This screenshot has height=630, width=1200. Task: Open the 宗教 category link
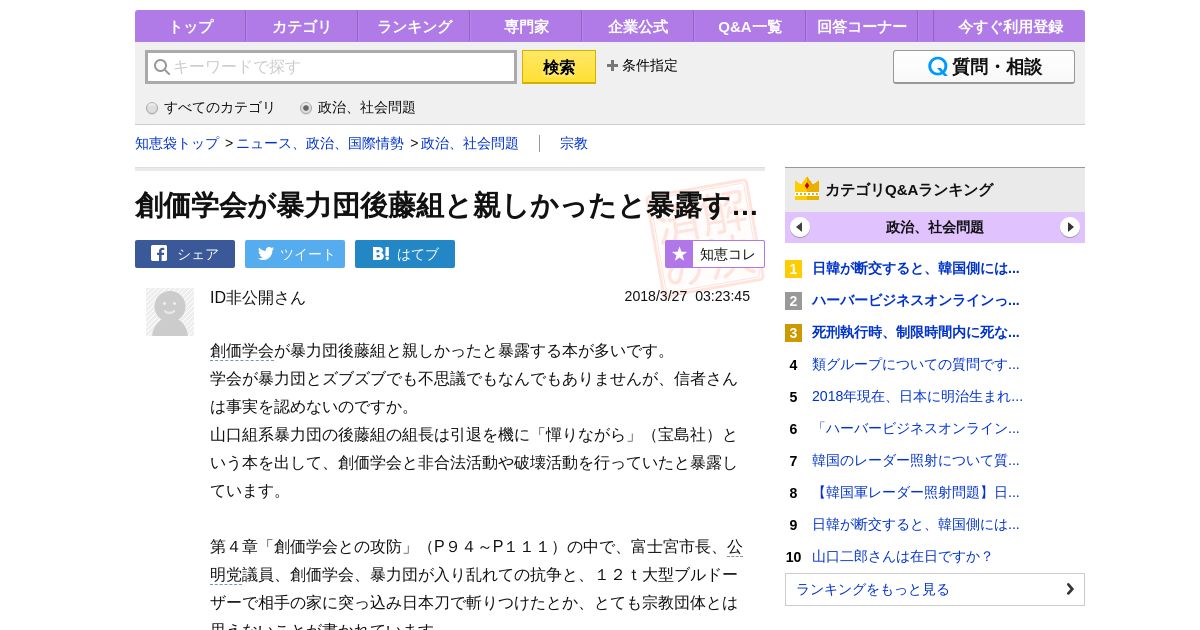pos(574,143)
